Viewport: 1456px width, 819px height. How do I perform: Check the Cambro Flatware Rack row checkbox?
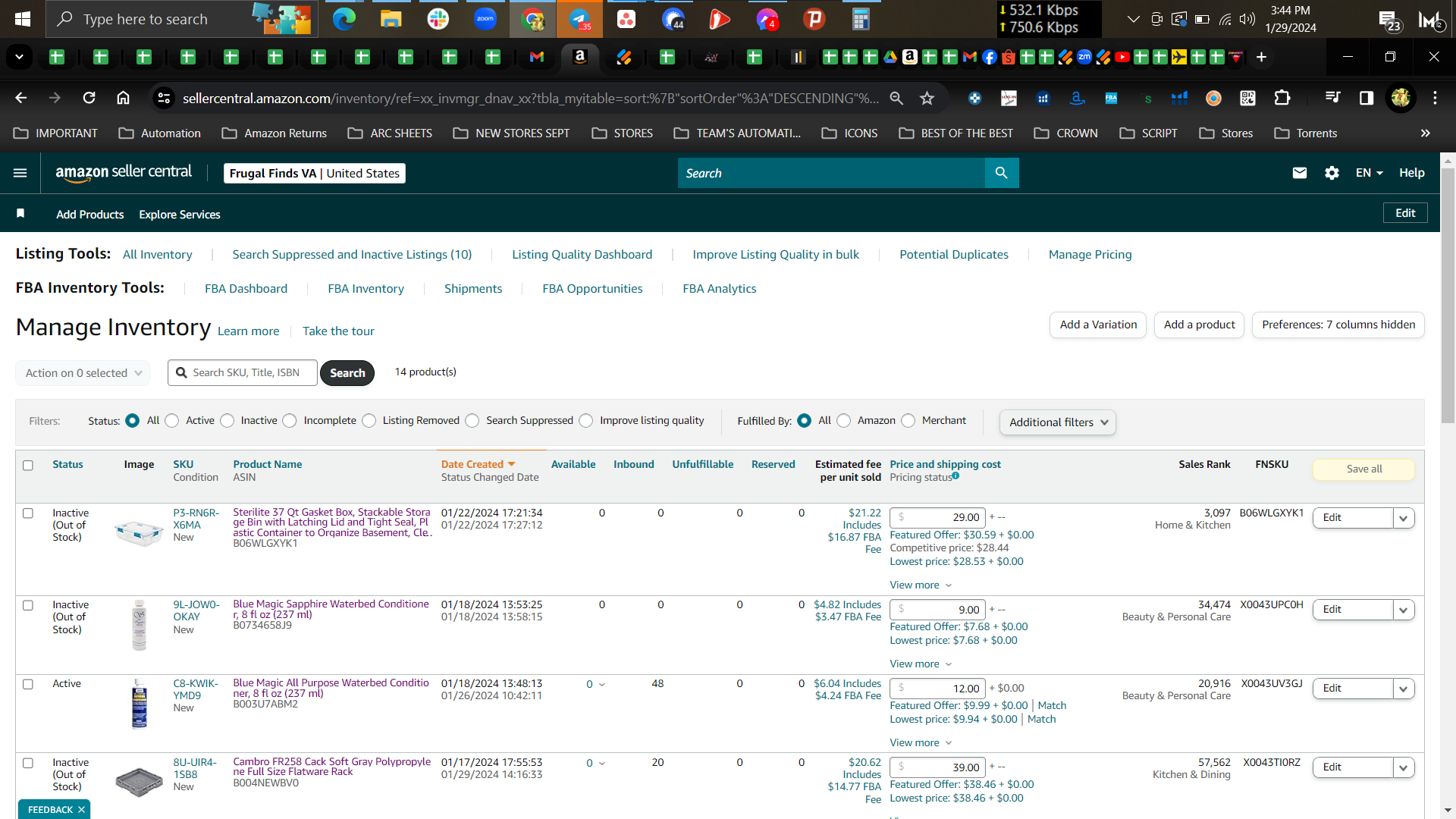pos(28,763)
